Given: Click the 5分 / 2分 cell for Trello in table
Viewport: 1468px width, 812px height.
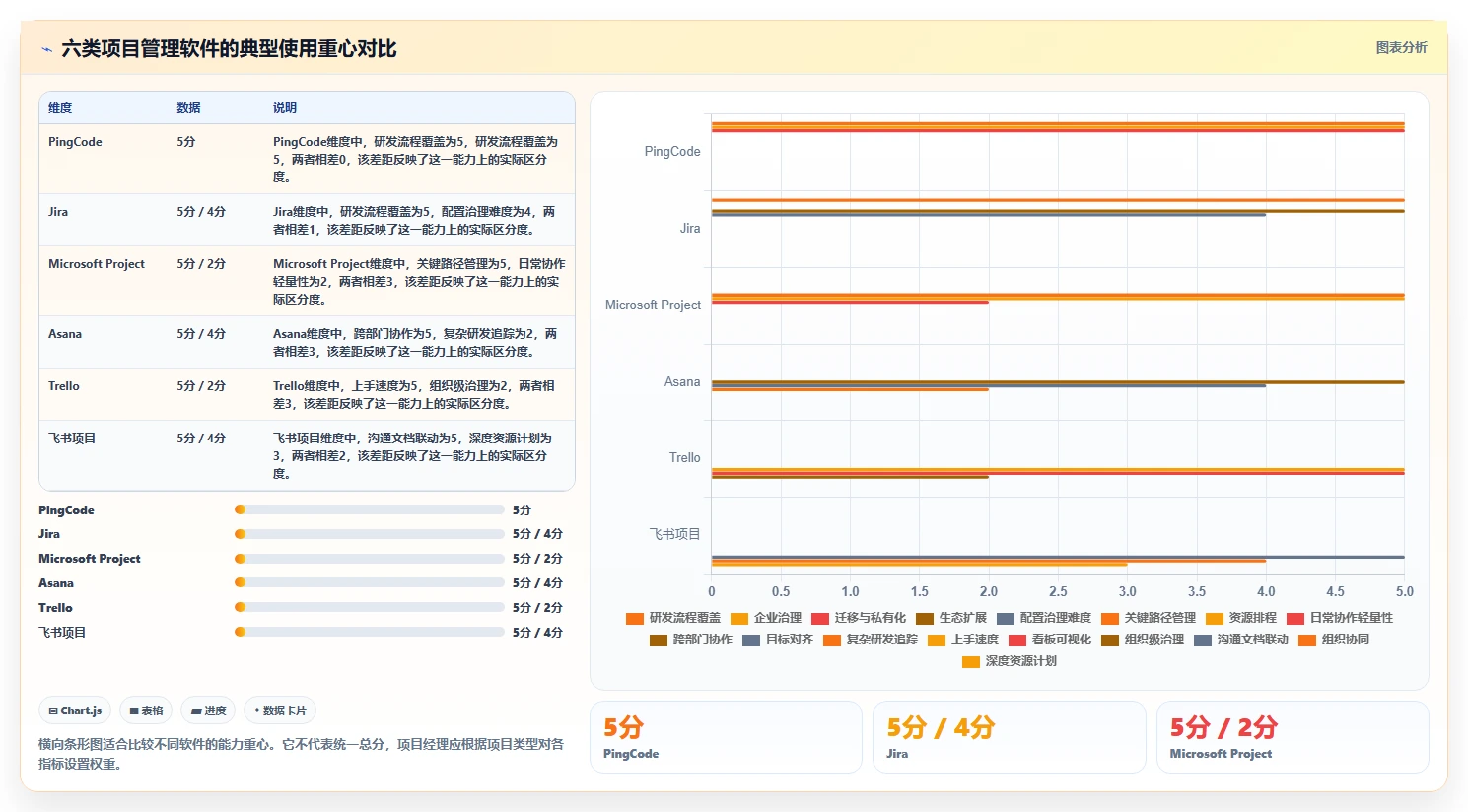Looking at the screenshot, I should pos(201,386).
